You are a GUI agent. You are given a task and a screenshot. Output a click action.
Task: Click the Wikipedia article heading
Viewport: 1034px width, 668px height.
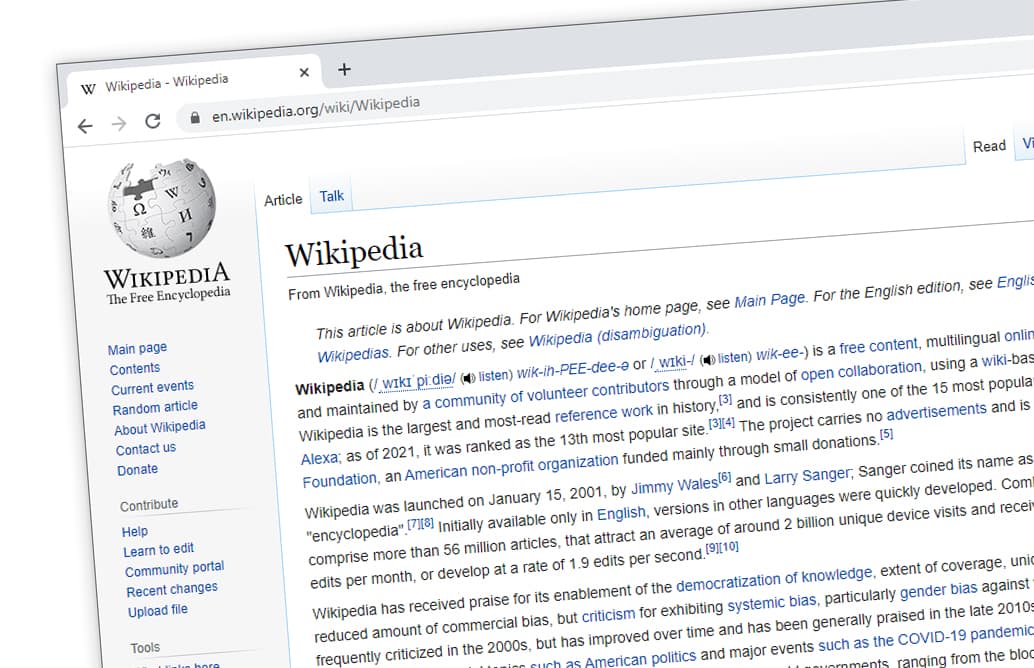[354, 251]
